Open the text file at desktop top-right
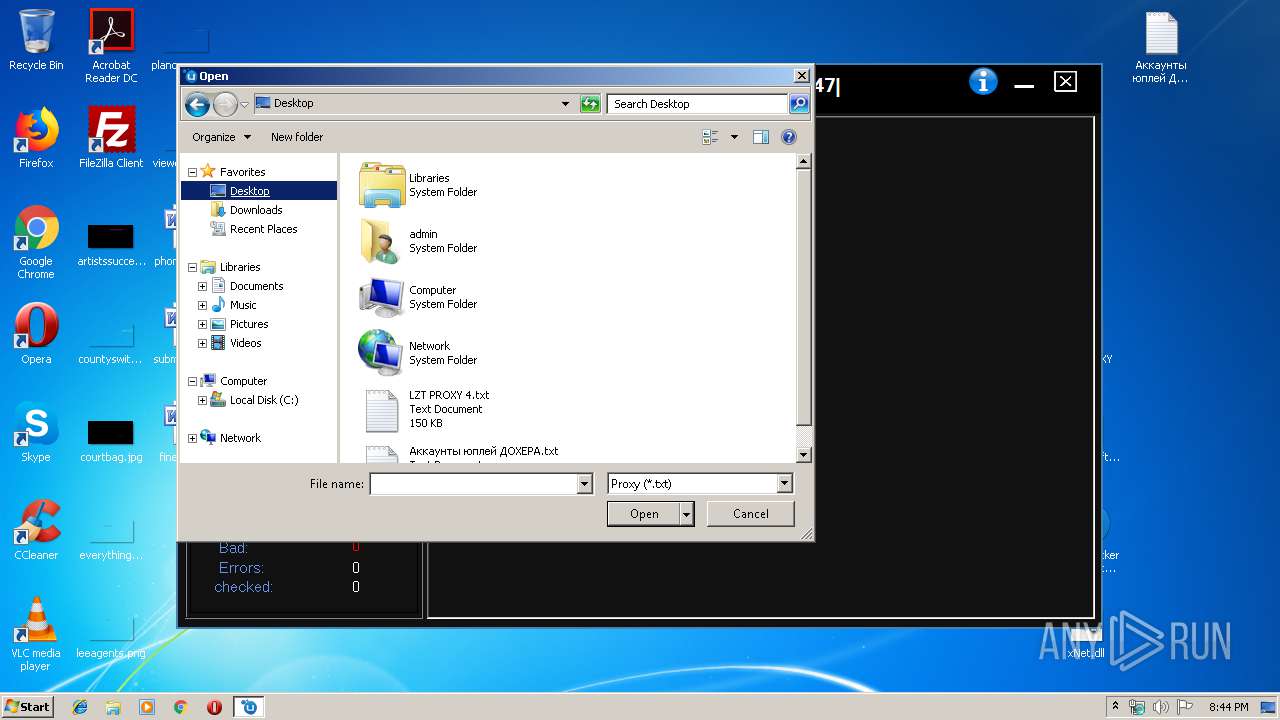 point(1160,47)
